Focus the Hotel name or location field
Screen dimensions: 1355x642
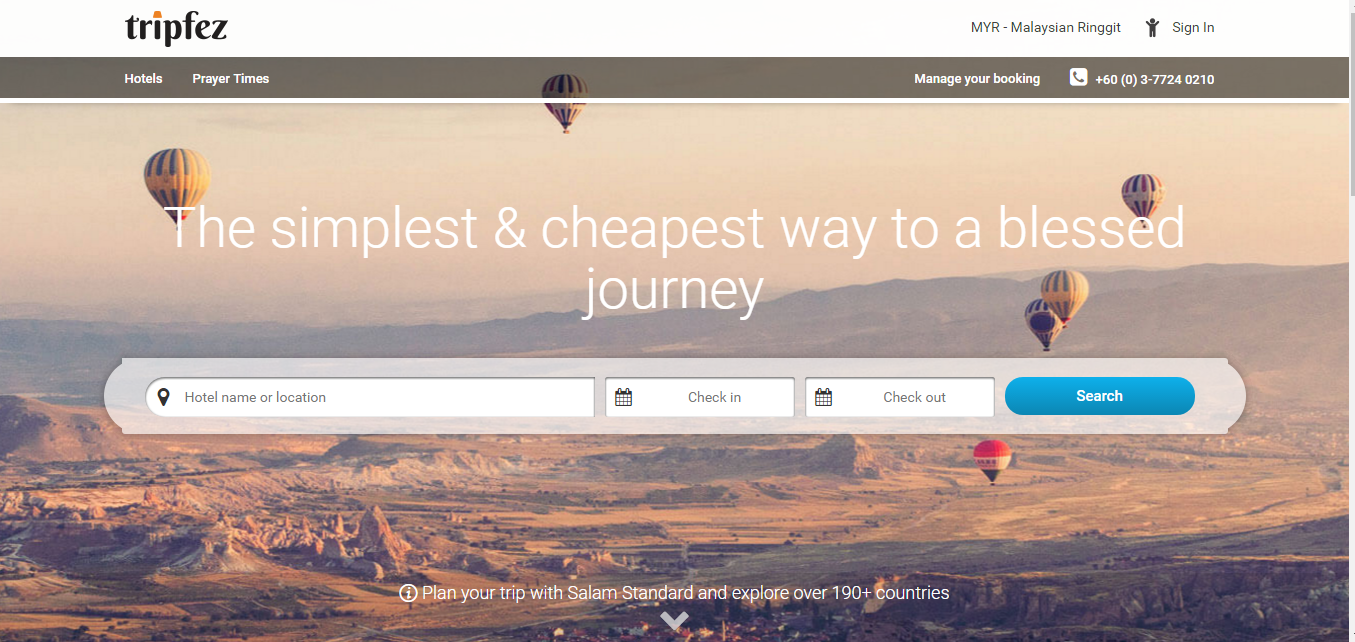coord(370,397)
